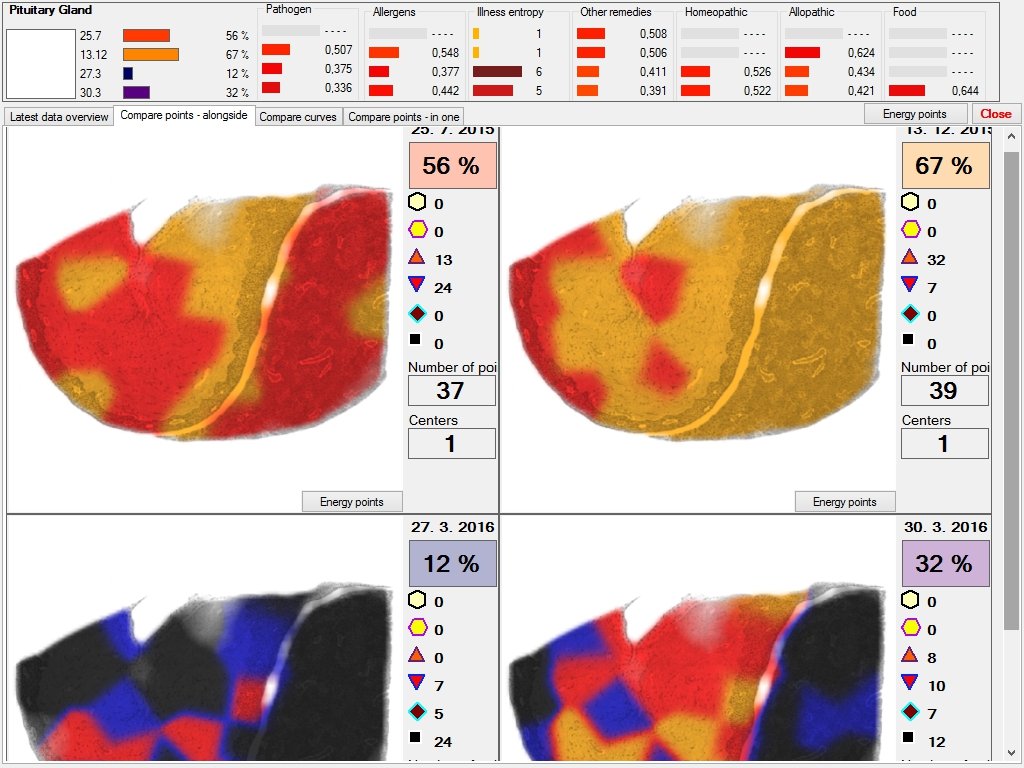Click the red upward triangle icon beside 13
The height and width of the screenshot is (768, 1024).
click(417, 258)
